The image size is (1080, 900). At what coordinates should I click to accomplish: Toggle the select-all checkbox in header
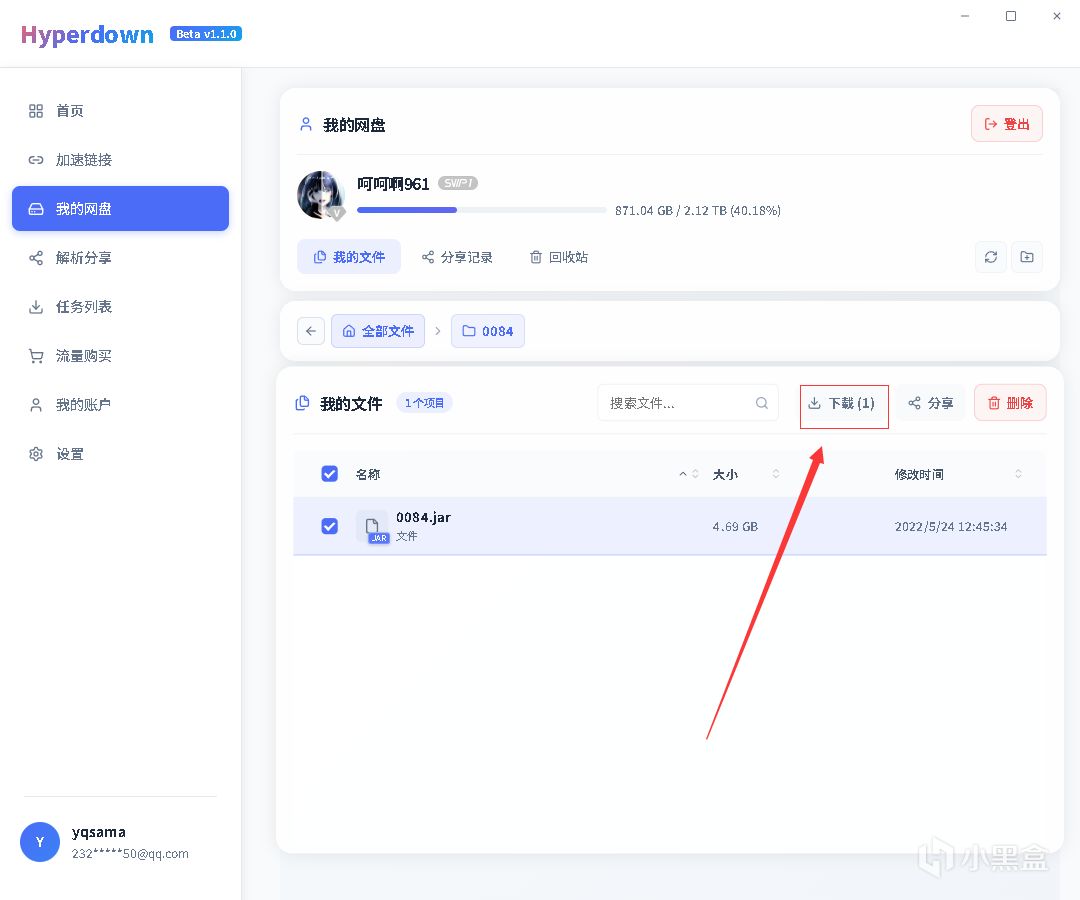(330, 474)
